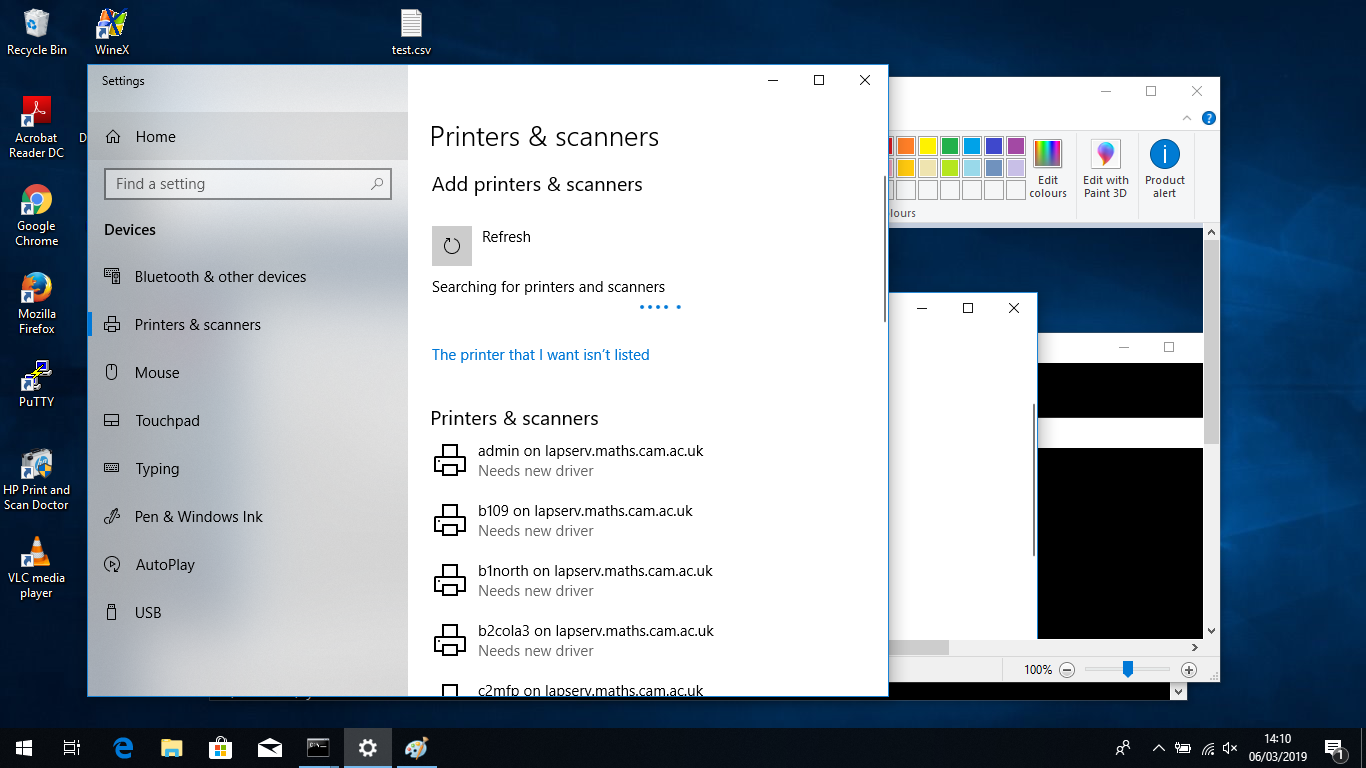
Task: Open Home in Settings sidebar
Action: click(155, 137)
